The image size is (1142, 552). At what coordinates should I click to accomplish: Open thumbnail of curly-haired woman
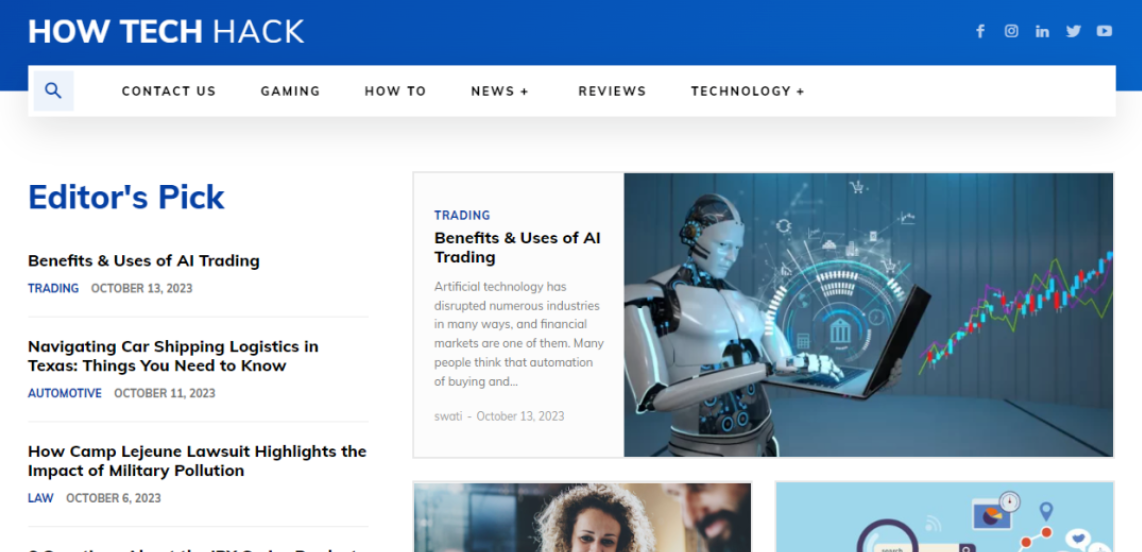pos(583,517)
